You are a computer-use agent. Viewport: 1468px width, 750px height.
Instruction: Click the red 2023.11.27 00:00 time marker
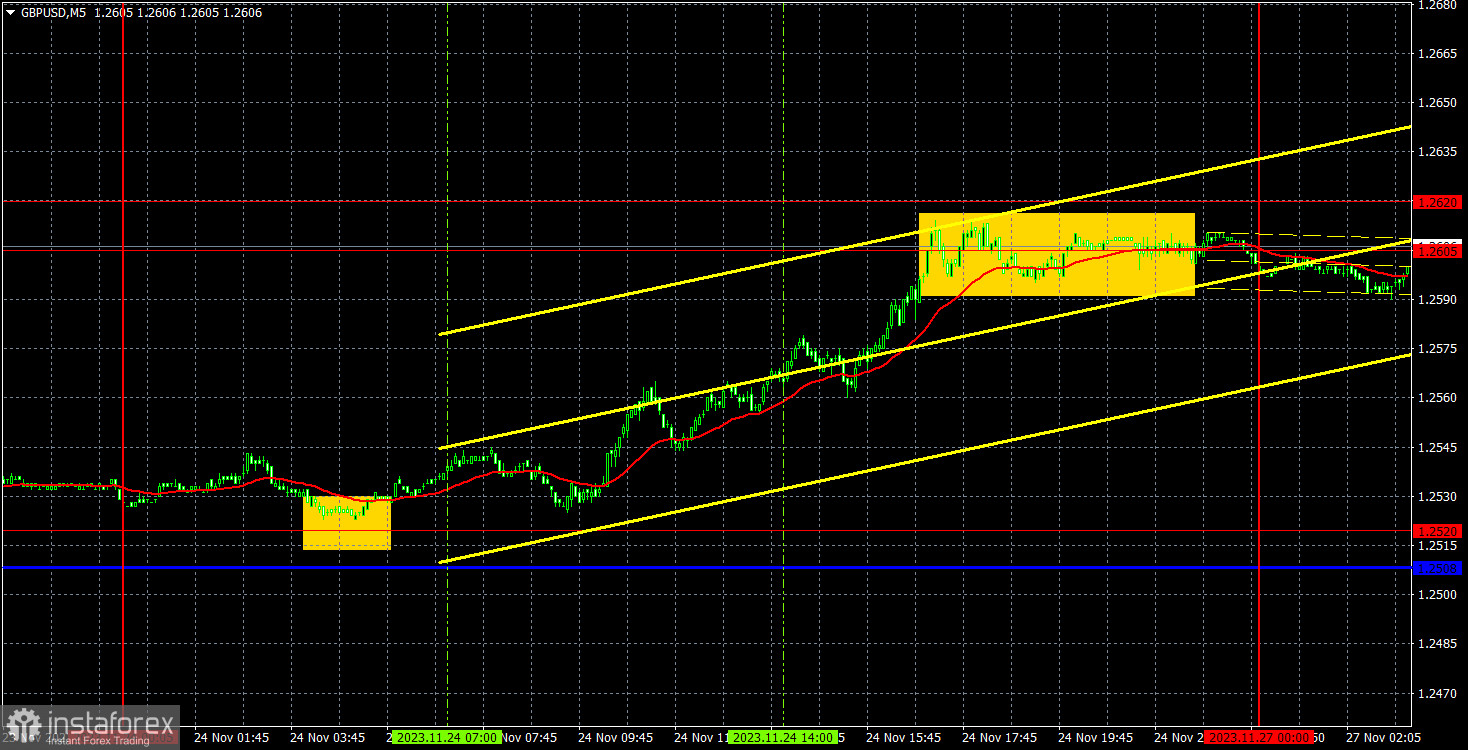click(x=1258, y=737)
